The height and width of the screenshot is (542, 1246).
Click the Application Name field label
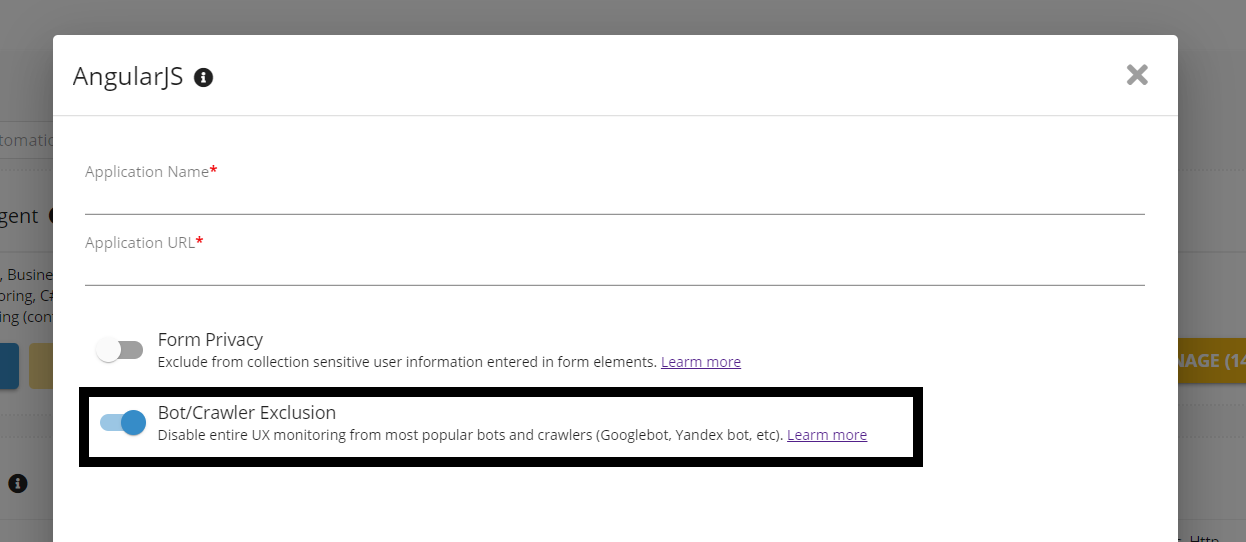click(x=147, y=172)
